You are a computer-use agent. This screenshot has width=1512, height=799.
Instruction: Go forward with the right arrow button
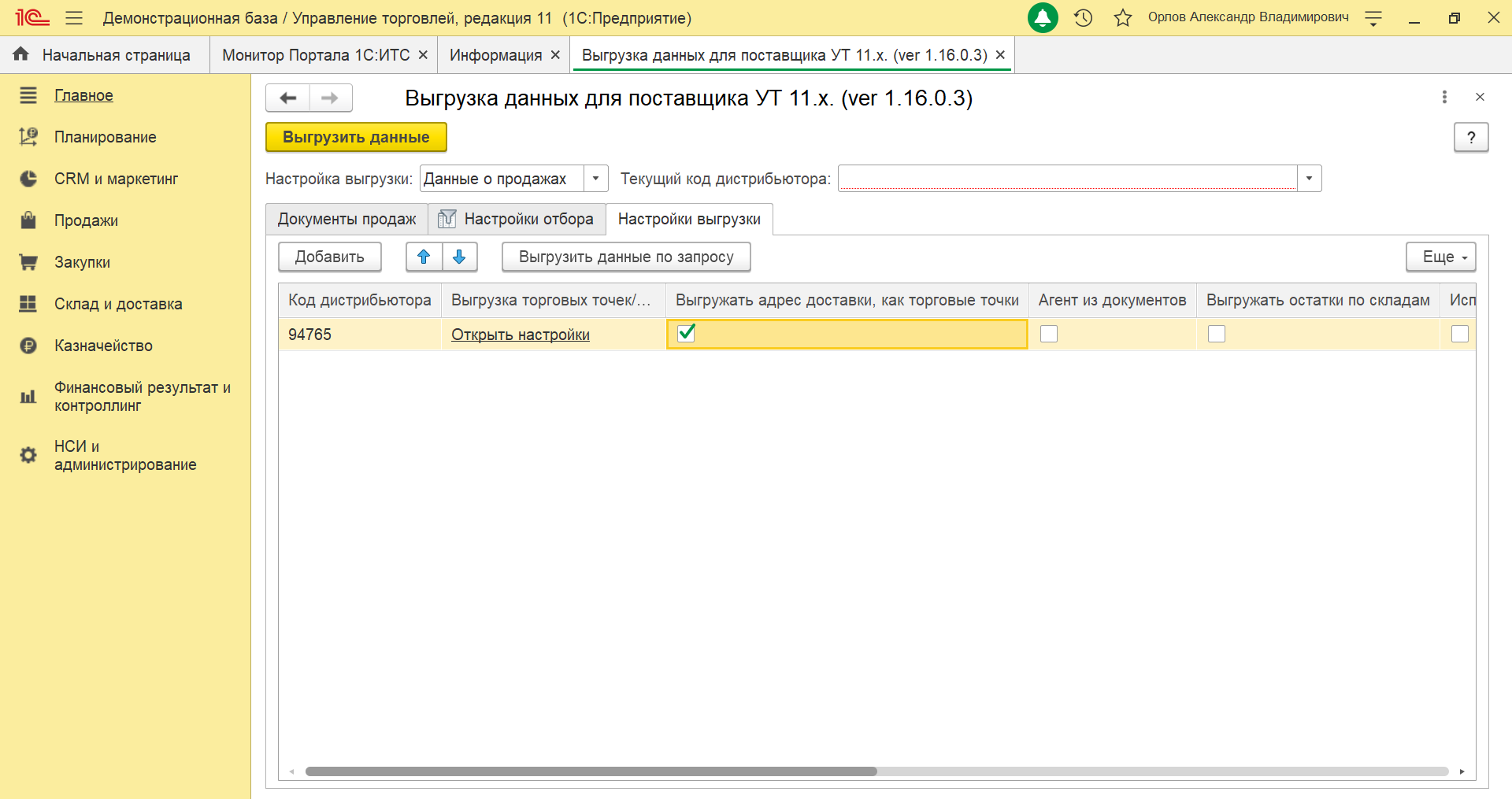pyautogui.click(x=331, y=98)
